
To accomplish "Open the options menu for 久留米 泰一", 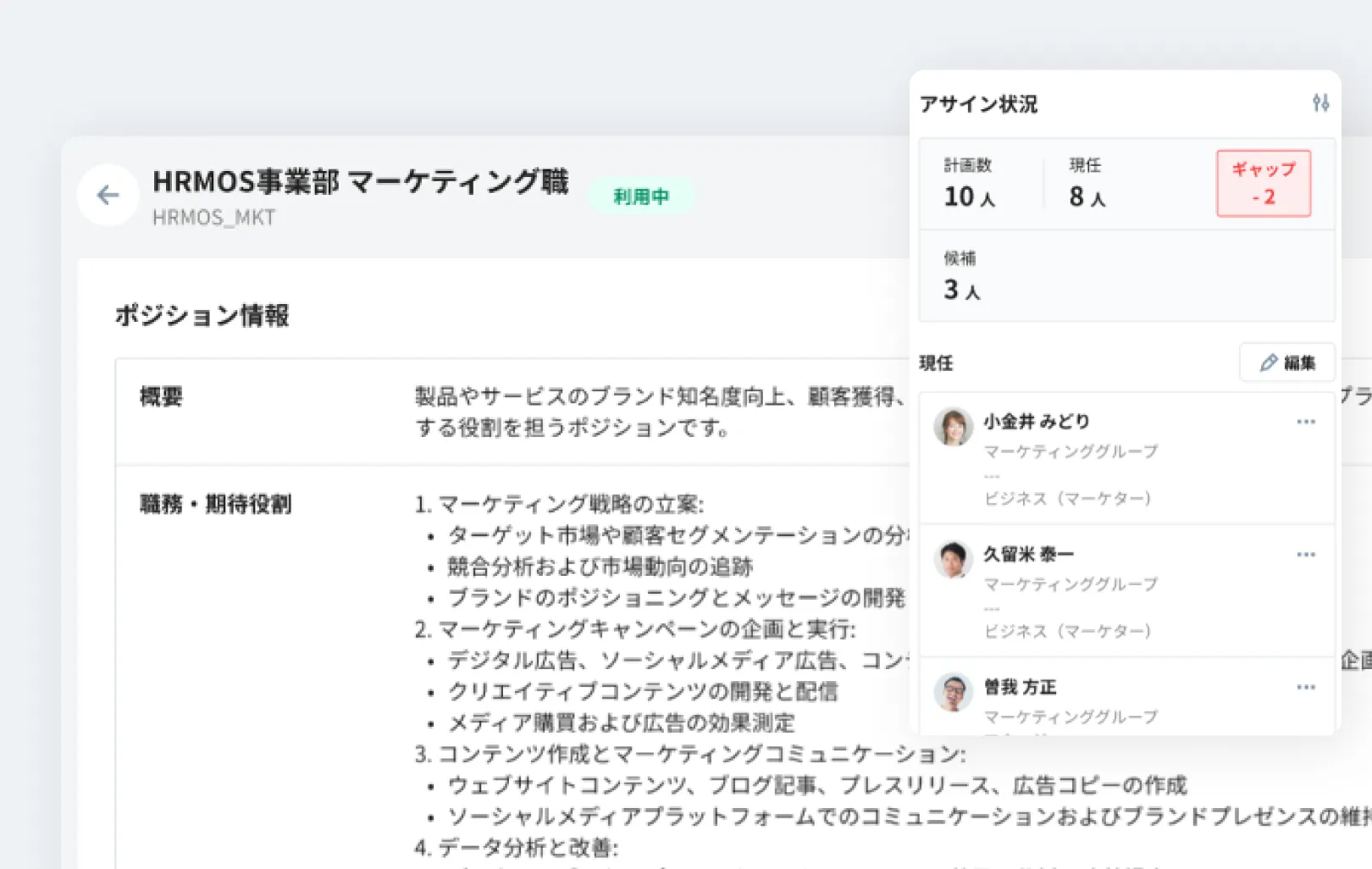I will [x=1306, y=554].
